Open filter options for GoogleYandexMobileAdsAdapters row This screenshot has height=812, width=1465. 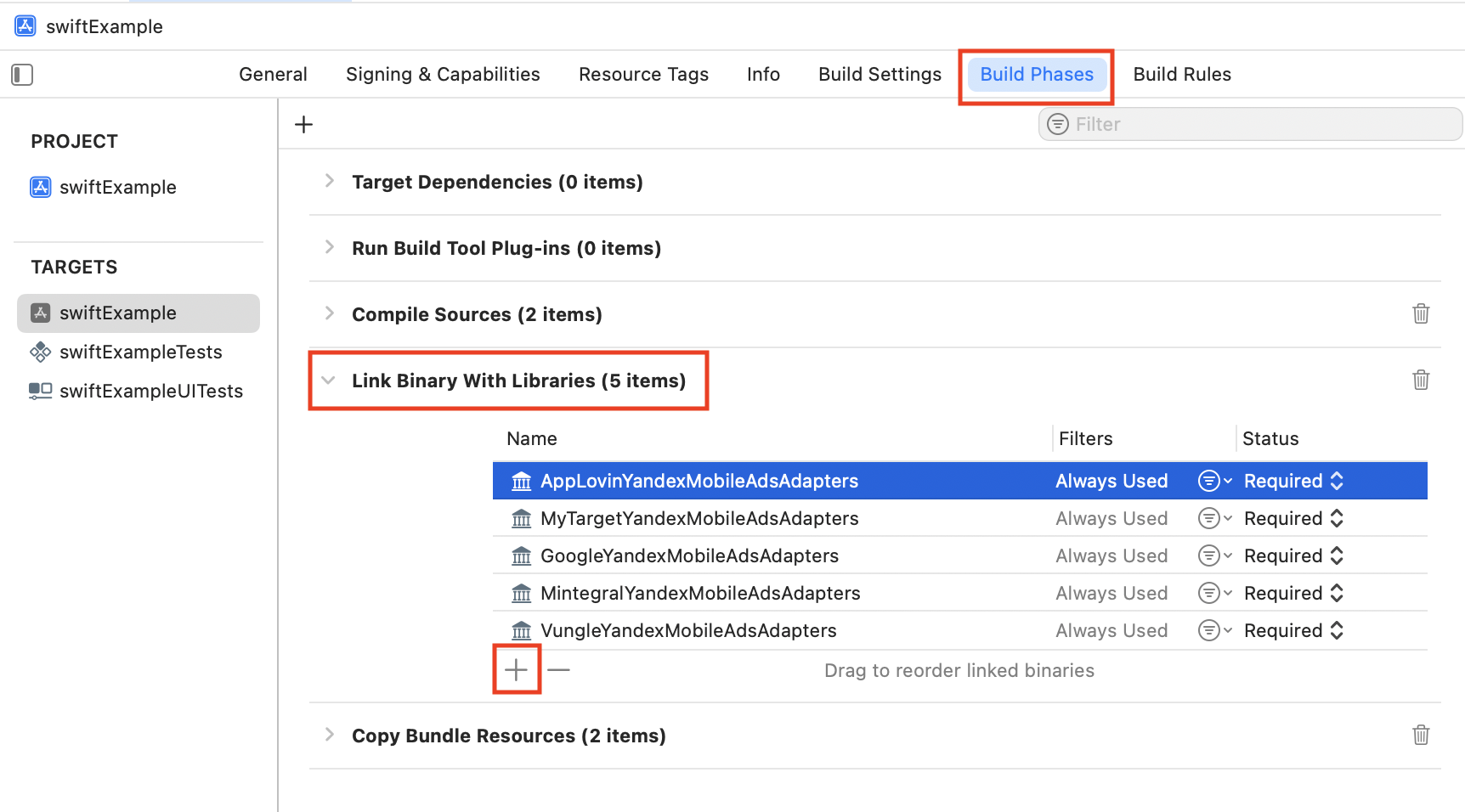tap(1214, 555)
